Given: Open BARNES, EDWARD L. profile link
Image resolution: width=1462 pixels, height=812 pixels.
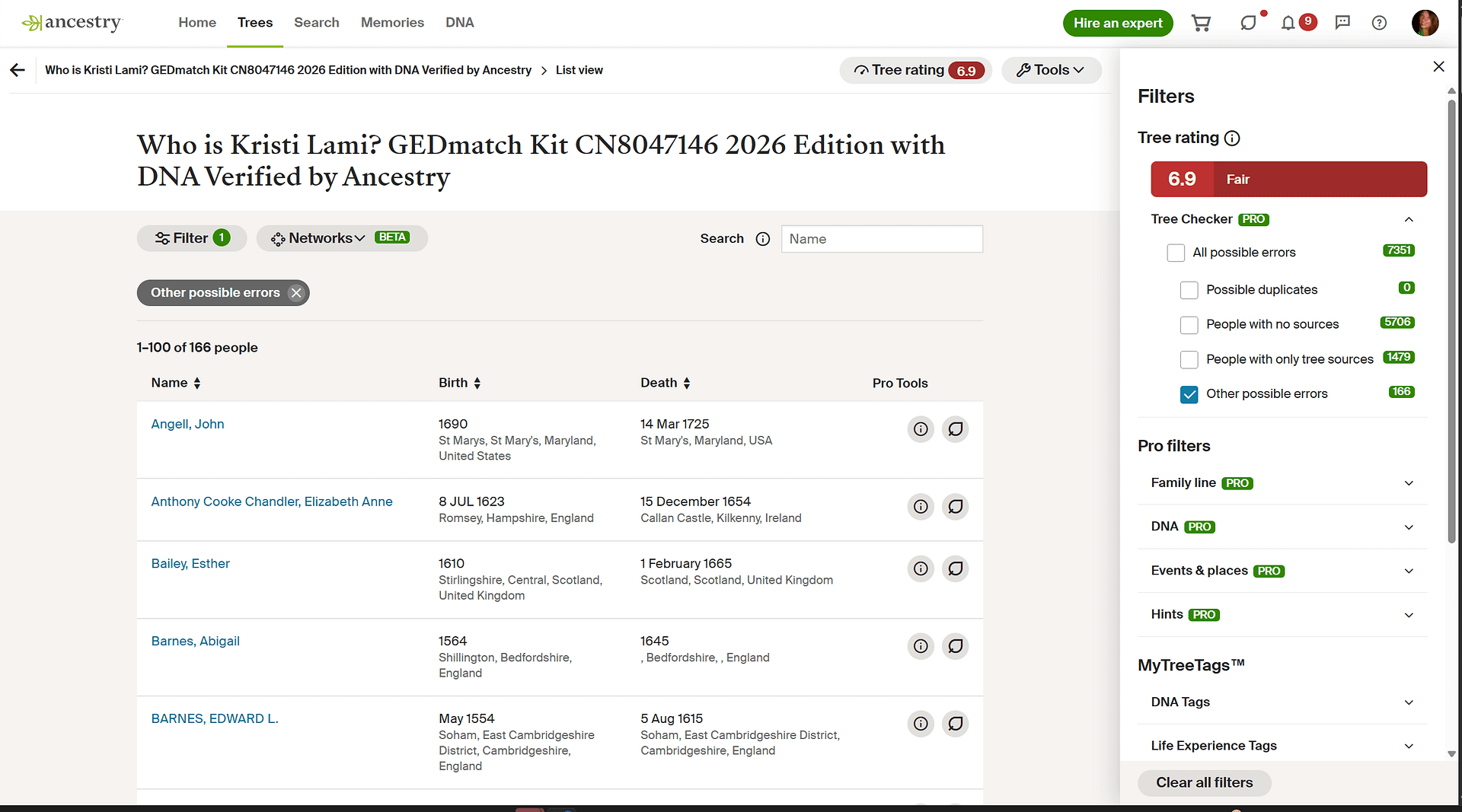Looking at the screenshot, I should 215,719.
